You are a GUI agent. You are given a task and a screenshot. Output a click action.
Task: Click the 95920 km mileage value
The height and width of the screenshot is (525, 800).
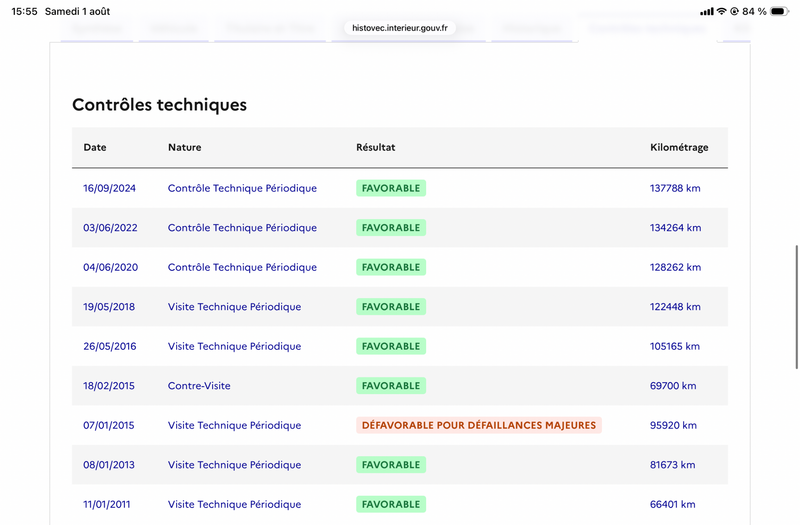pyautogui.click(x=673, y=426)
